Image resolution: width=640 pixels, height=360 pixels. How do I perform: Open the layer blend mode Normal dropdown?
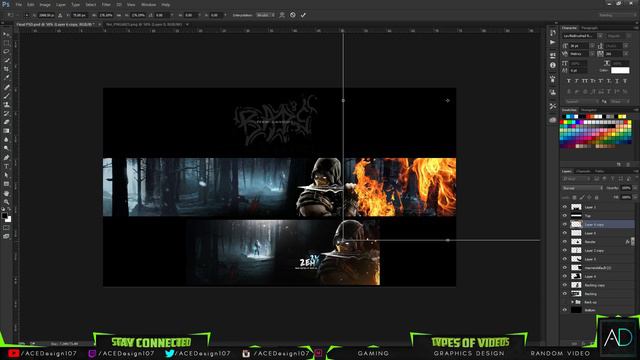[582, 188]
